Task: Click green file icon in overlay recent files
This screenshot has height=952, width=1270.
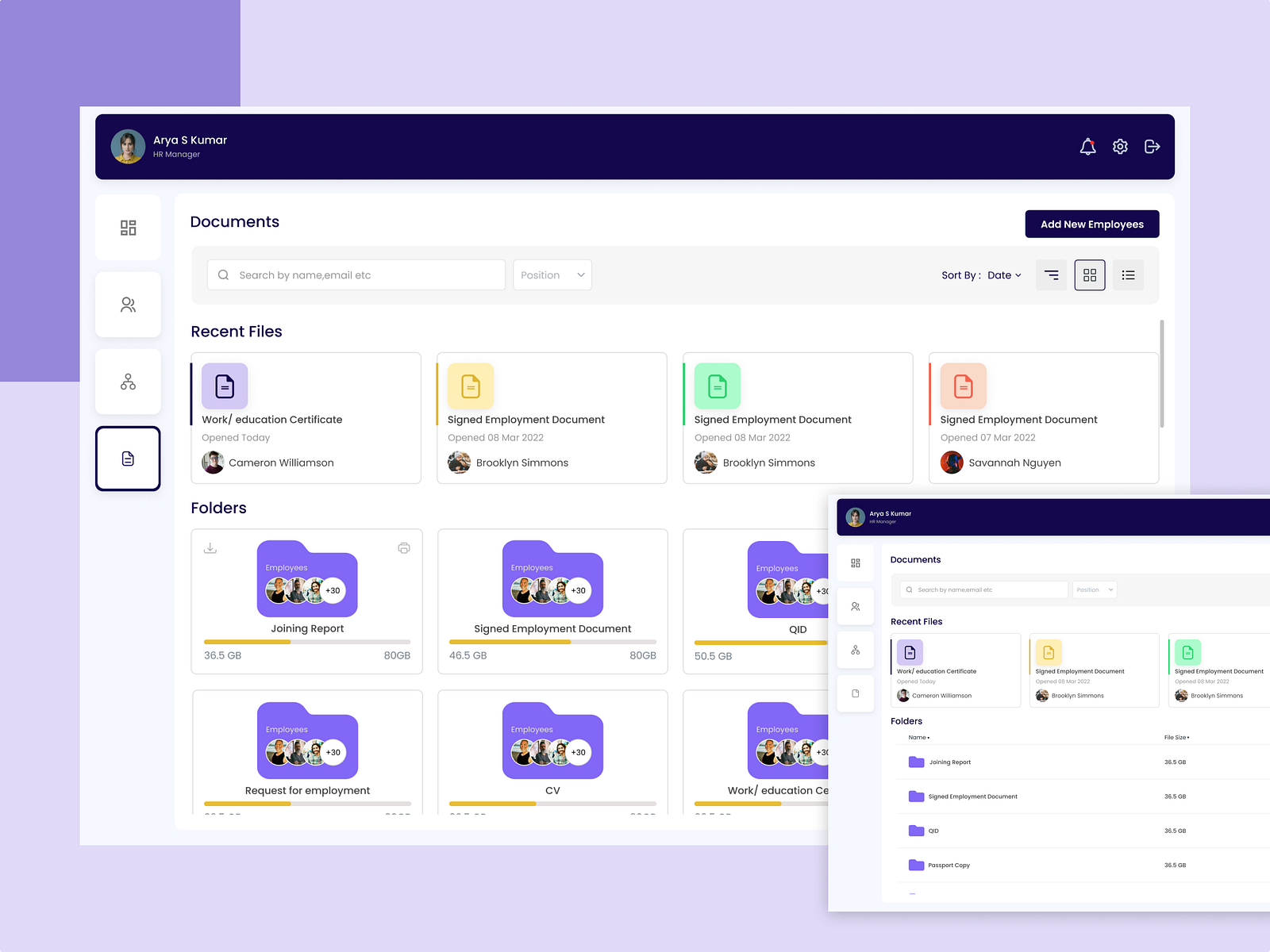Action: coord(1187,652)
